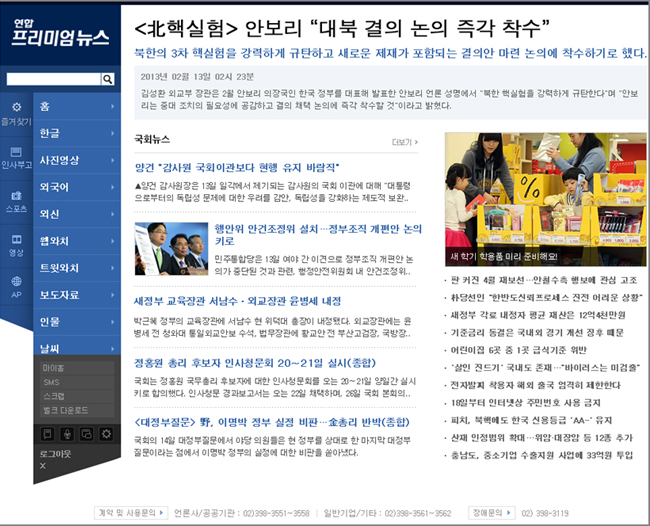
Task: Open the 인사부고 sidebar icon
Action: click(x=16, y=155)
